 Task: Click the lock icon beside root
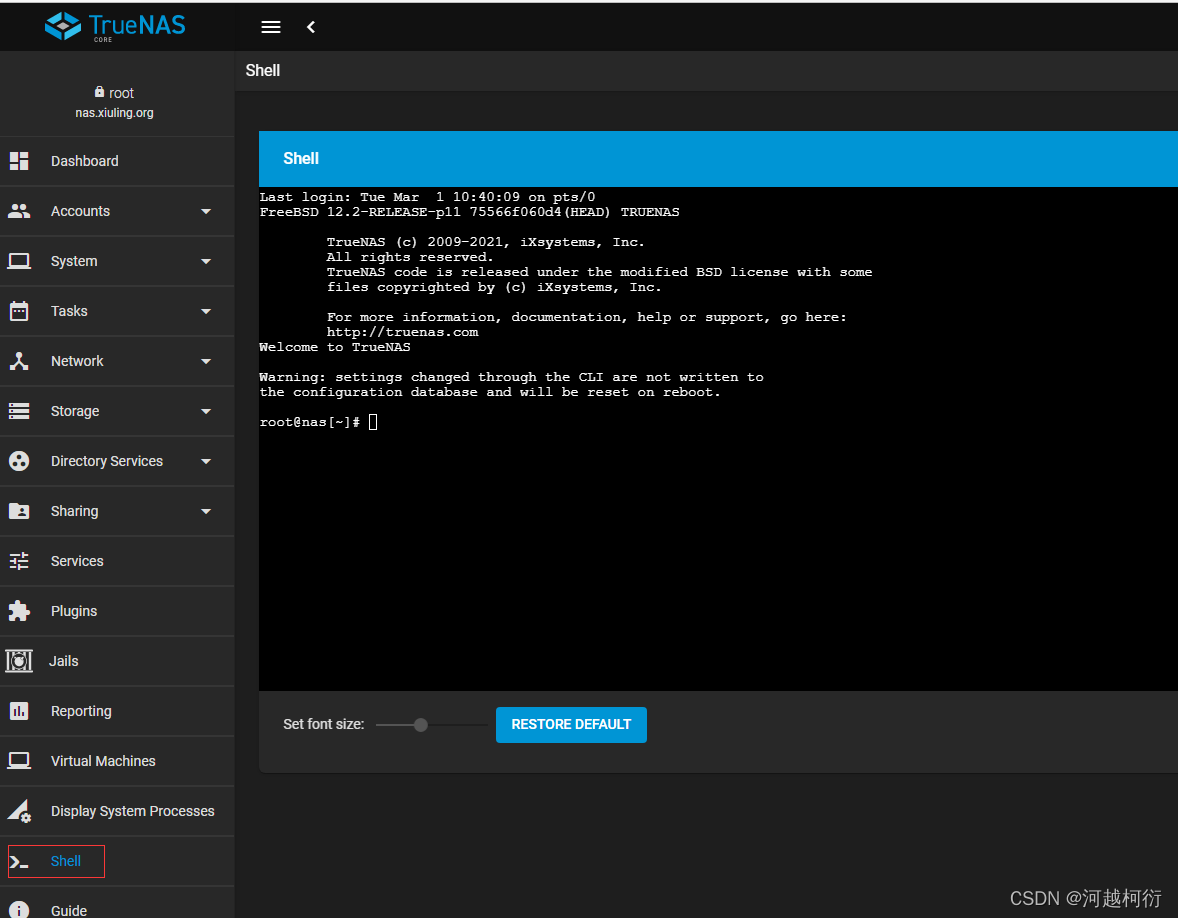click(x=99, y=92)
